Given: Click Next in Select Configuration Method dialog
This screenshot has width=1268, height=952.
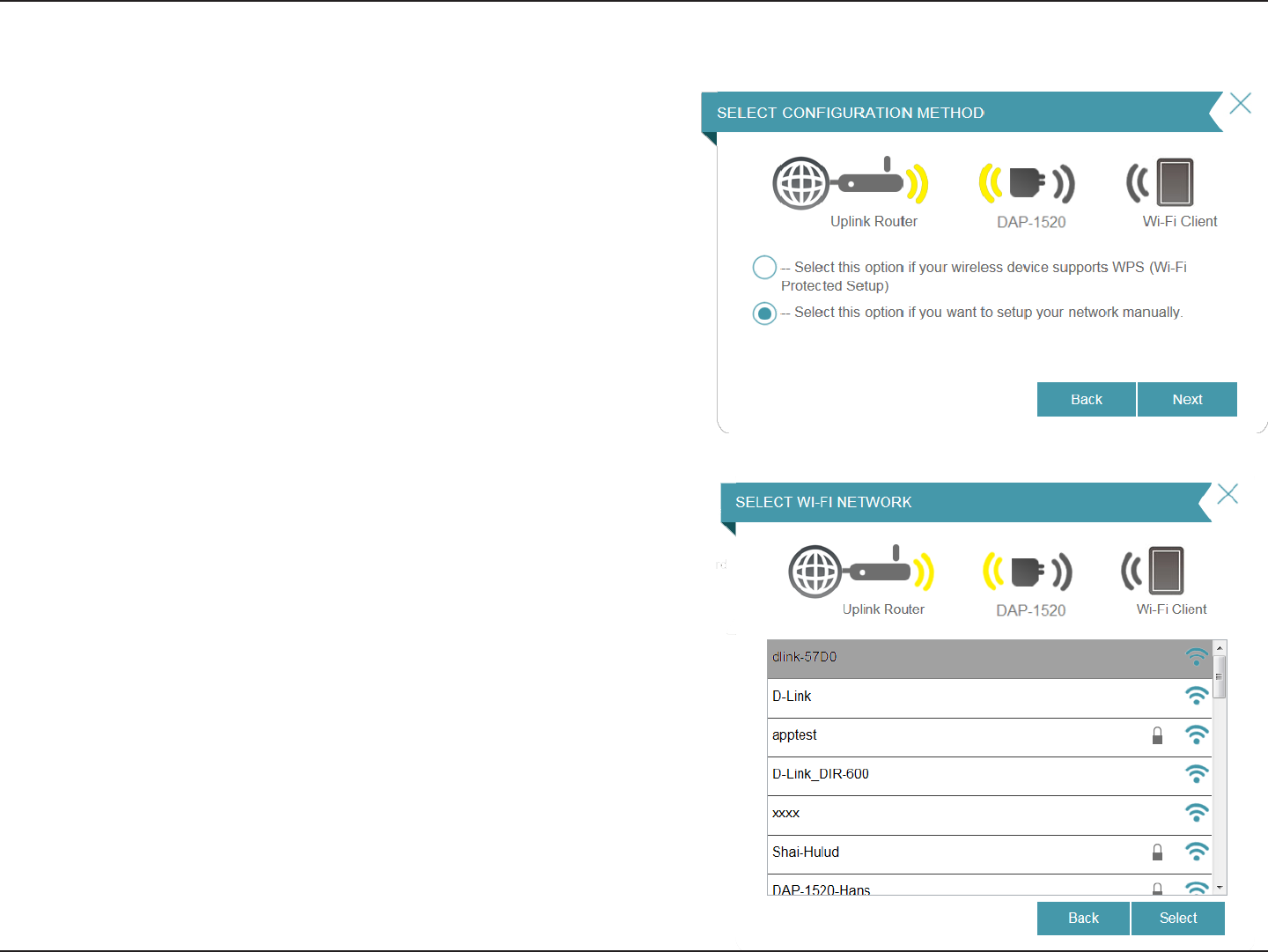Looking at the screenshot, I should click(x=1187, y=399).
